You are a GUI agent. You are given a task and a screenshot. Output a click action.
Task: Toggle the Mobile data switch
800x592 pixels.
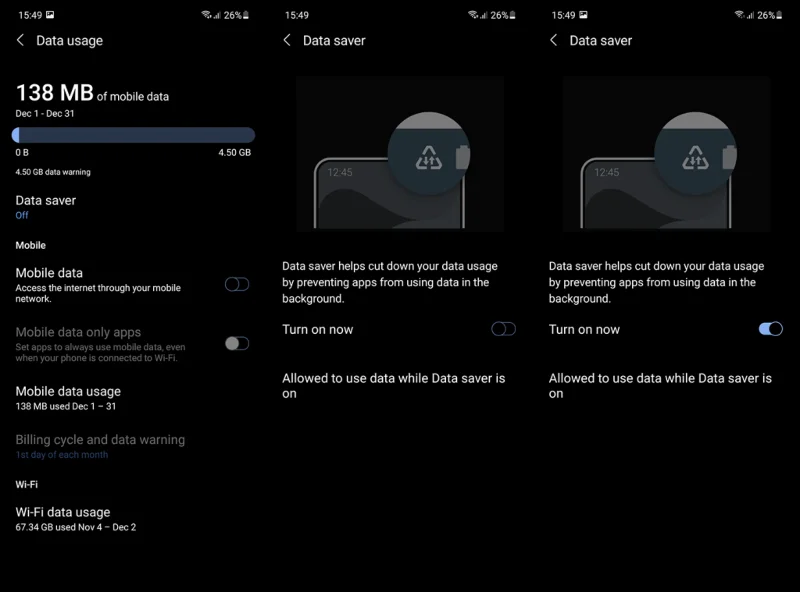tap(237, 284)
